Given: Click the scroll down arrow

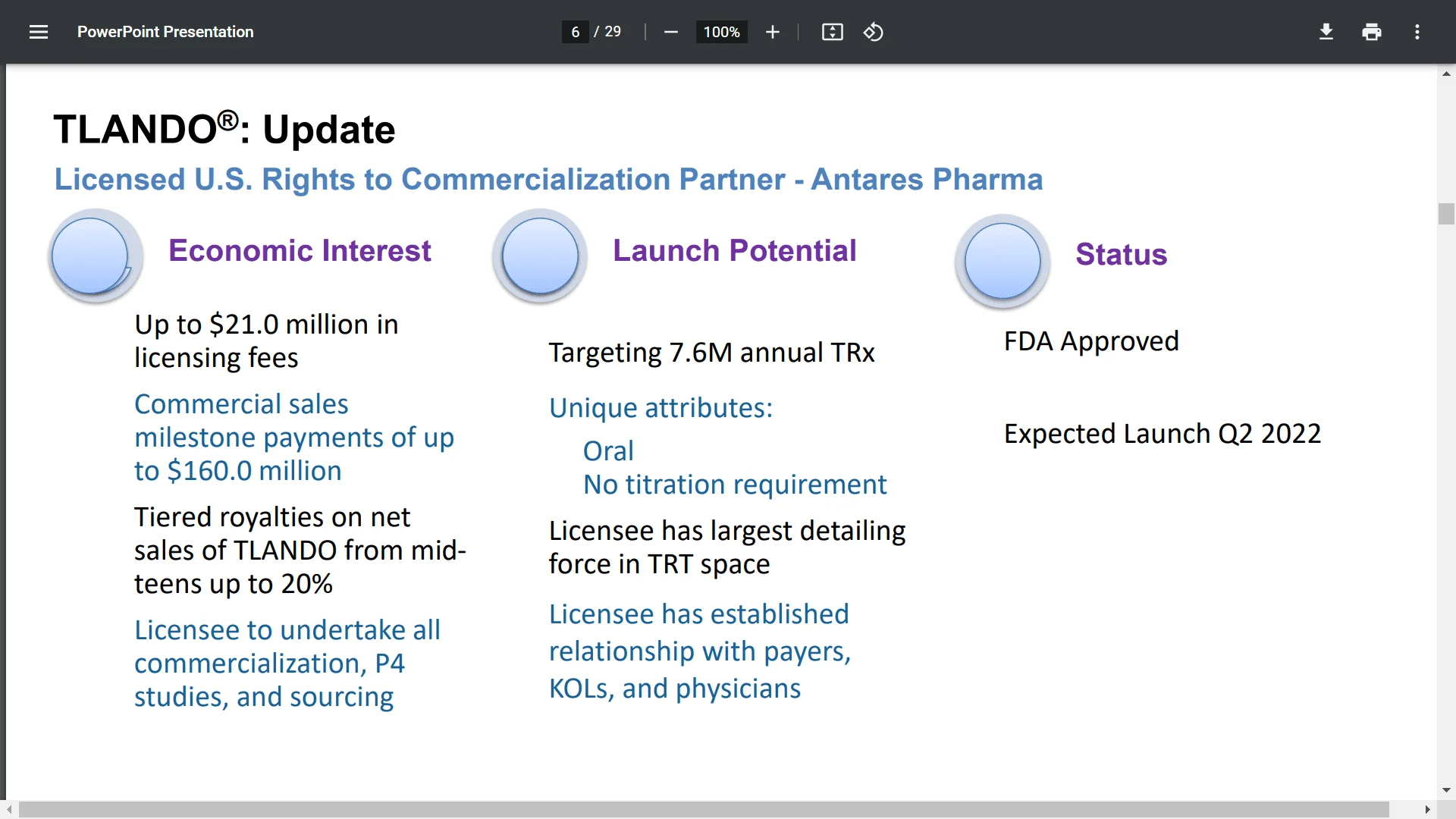Looking at the screenshot, I should coord(1446,790).
